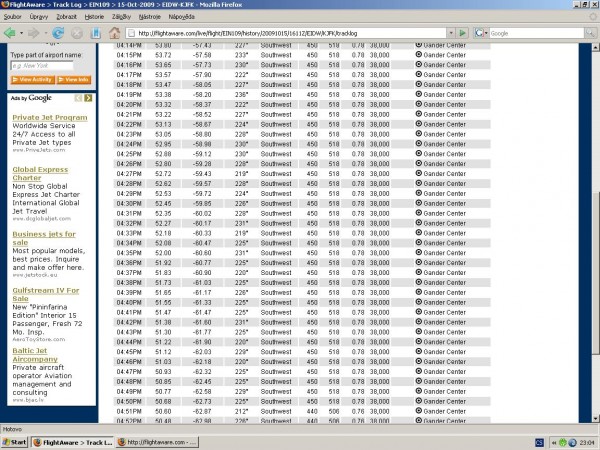The image size is (600, 450).
Task: Select the radio icon in the 04:15PM Gander Center row
Action: [x=419, y=55]
